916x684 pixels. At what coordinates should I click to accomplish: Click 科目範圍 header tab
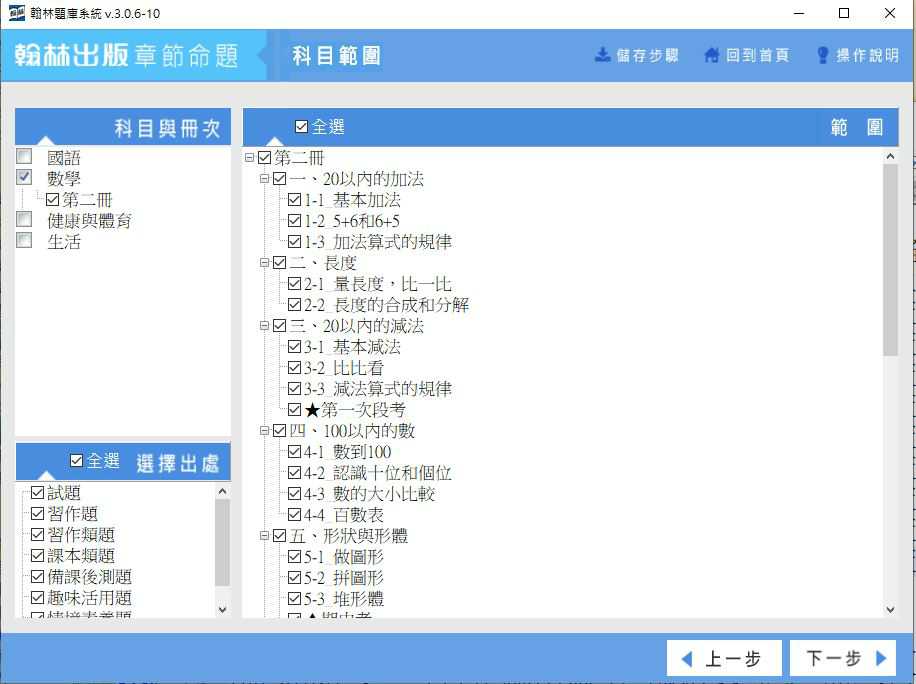pyautogui.click(x=336, y=55)
